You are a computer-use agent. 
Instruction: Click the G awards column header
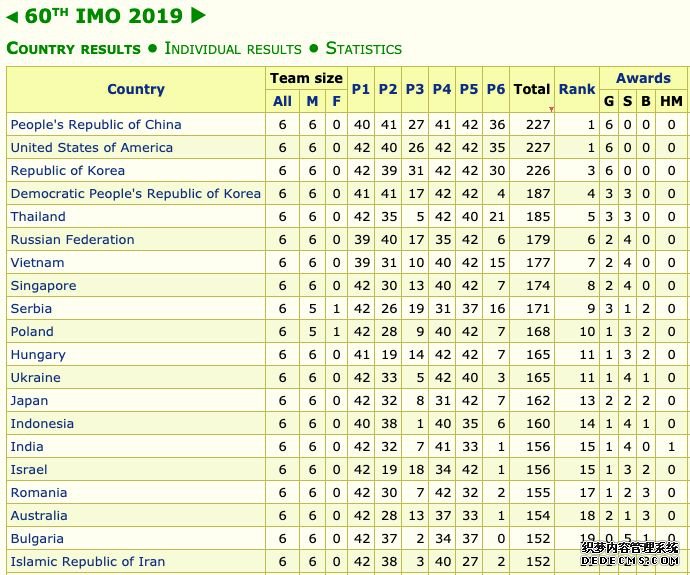click(x=609, y=101)
